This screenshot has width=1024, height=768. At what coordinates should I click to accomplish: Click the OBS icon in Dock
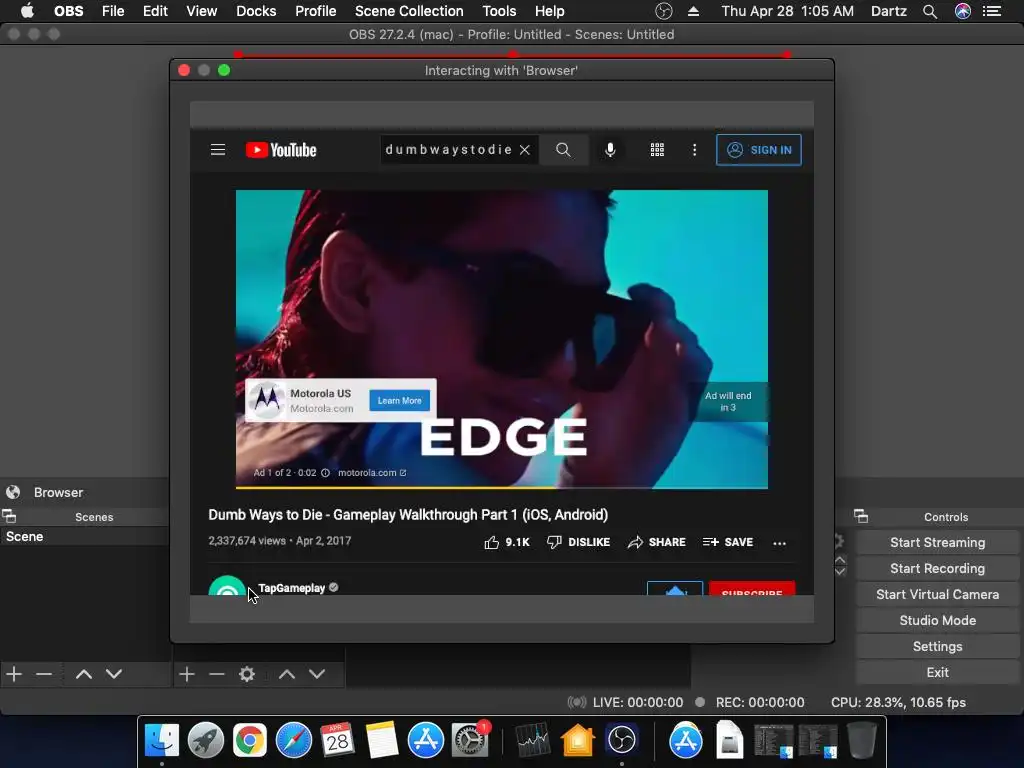pyautogui.click(x=622, y=741)
